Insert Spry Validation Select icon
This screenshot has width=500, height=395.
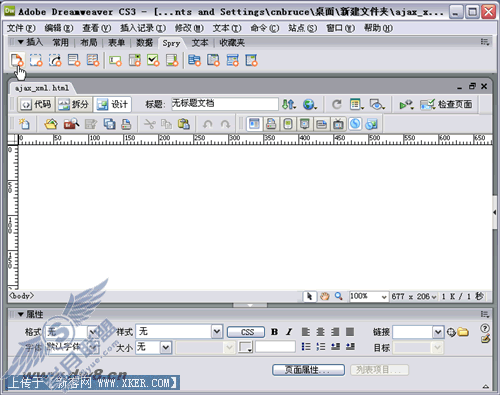[134, 60]
